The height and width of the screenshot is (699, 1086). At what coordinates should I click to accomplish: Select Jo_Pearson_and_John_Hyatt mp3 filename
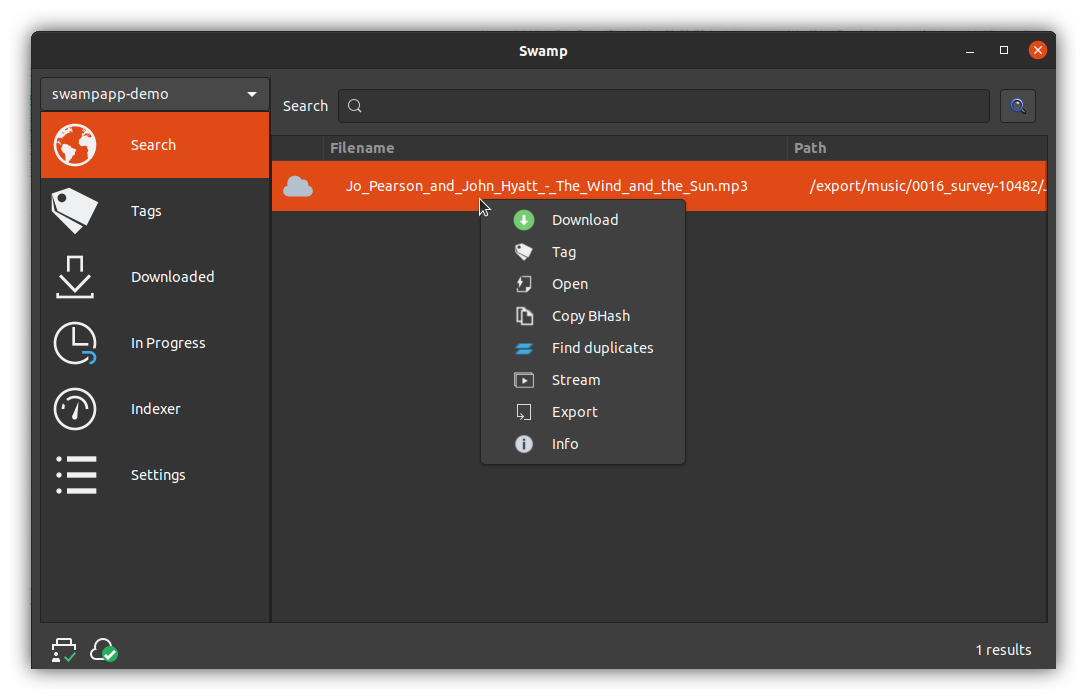point(546,186)
